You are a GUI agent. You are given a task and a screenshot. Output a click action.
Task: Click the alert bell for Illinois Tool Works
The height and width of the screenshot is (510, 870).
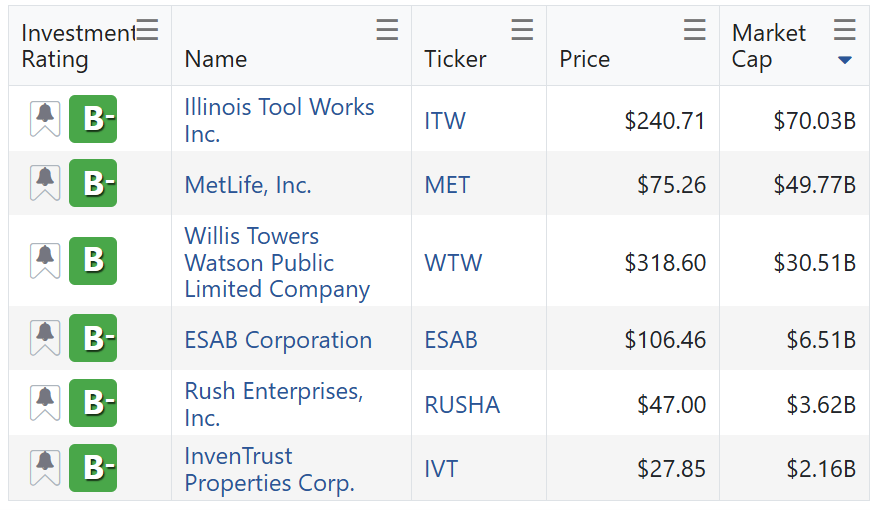(x=45, y=119)
